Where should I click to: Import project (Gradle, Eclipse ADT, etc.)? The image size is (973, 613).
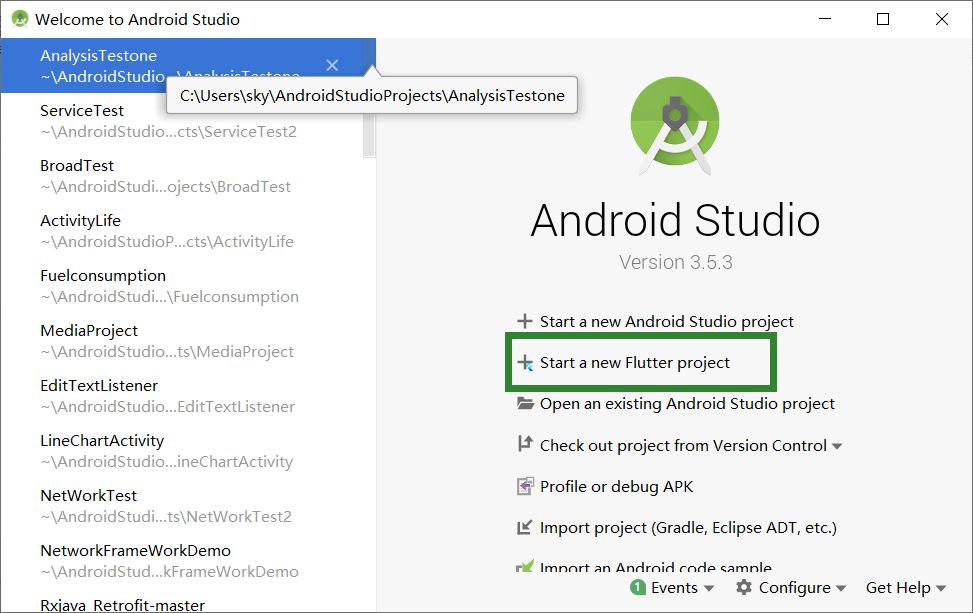688,528
